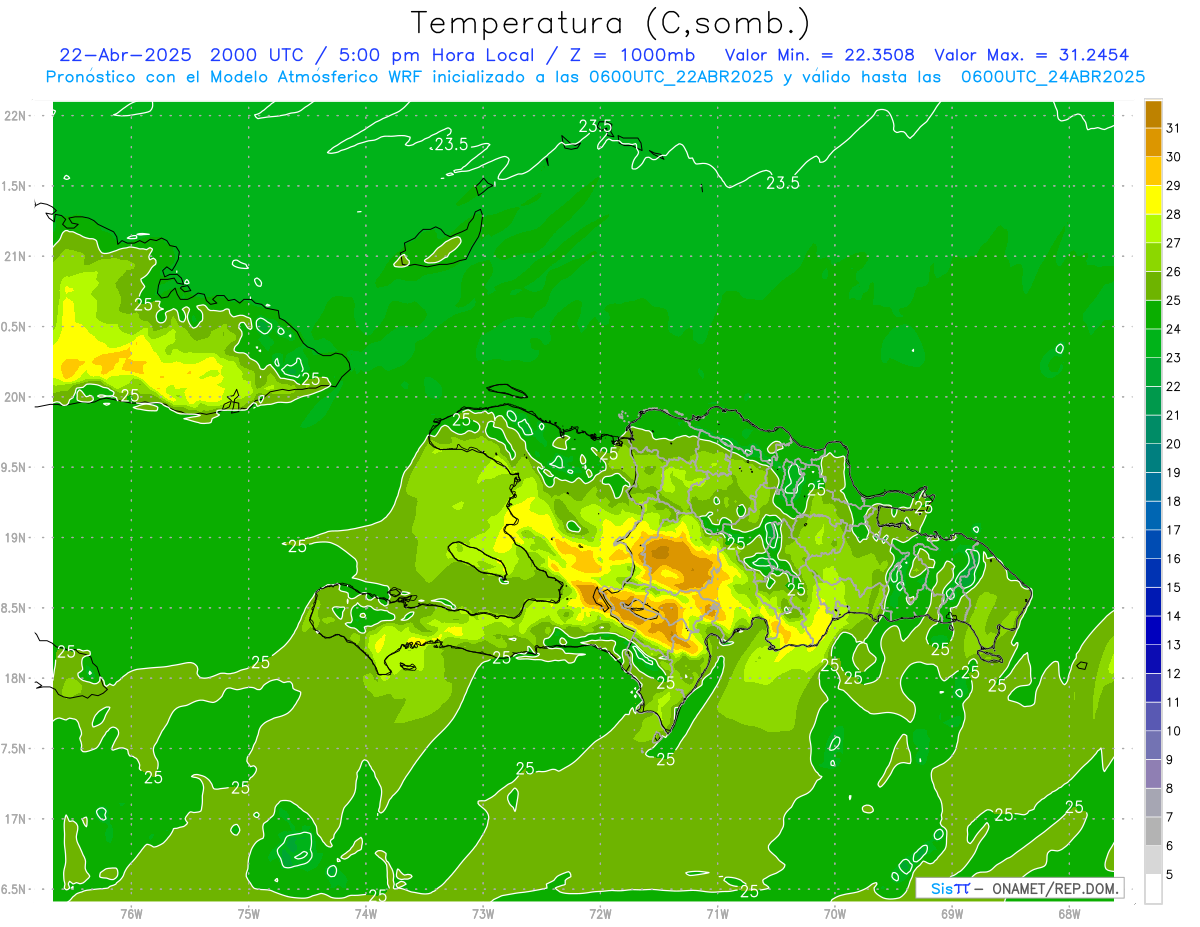
Task: Click legend swatch between 23 and 24
Action: tap(1153, 344)
